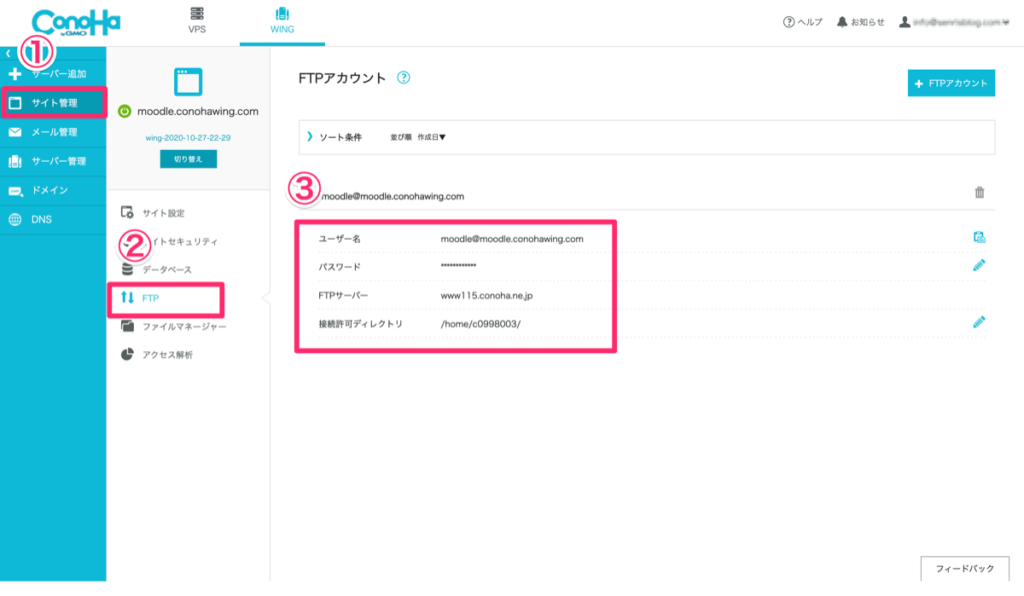The image size is (1024, 596).
Task: Click the DNS globe icon
Action: 15,219
